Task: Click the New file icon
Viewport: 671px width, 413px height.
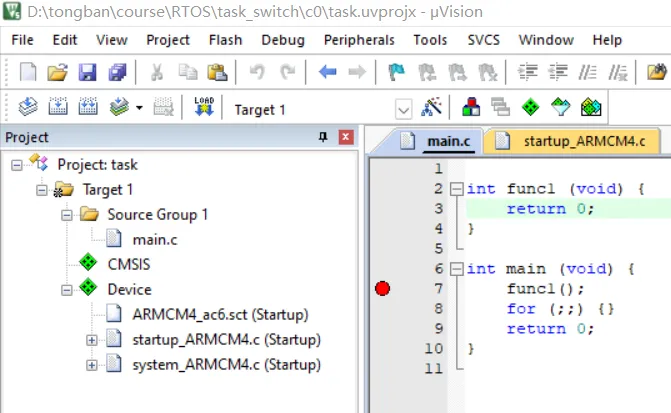Action: [x=28, y=72]
